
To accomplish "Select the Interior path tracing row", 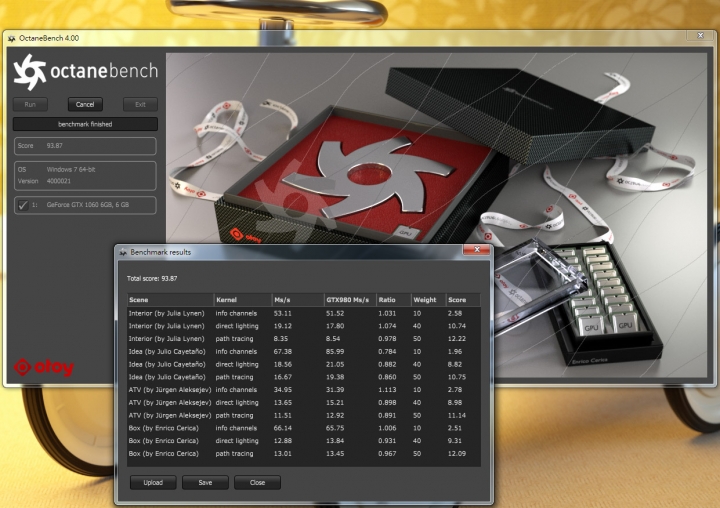I will coord(304,339).
